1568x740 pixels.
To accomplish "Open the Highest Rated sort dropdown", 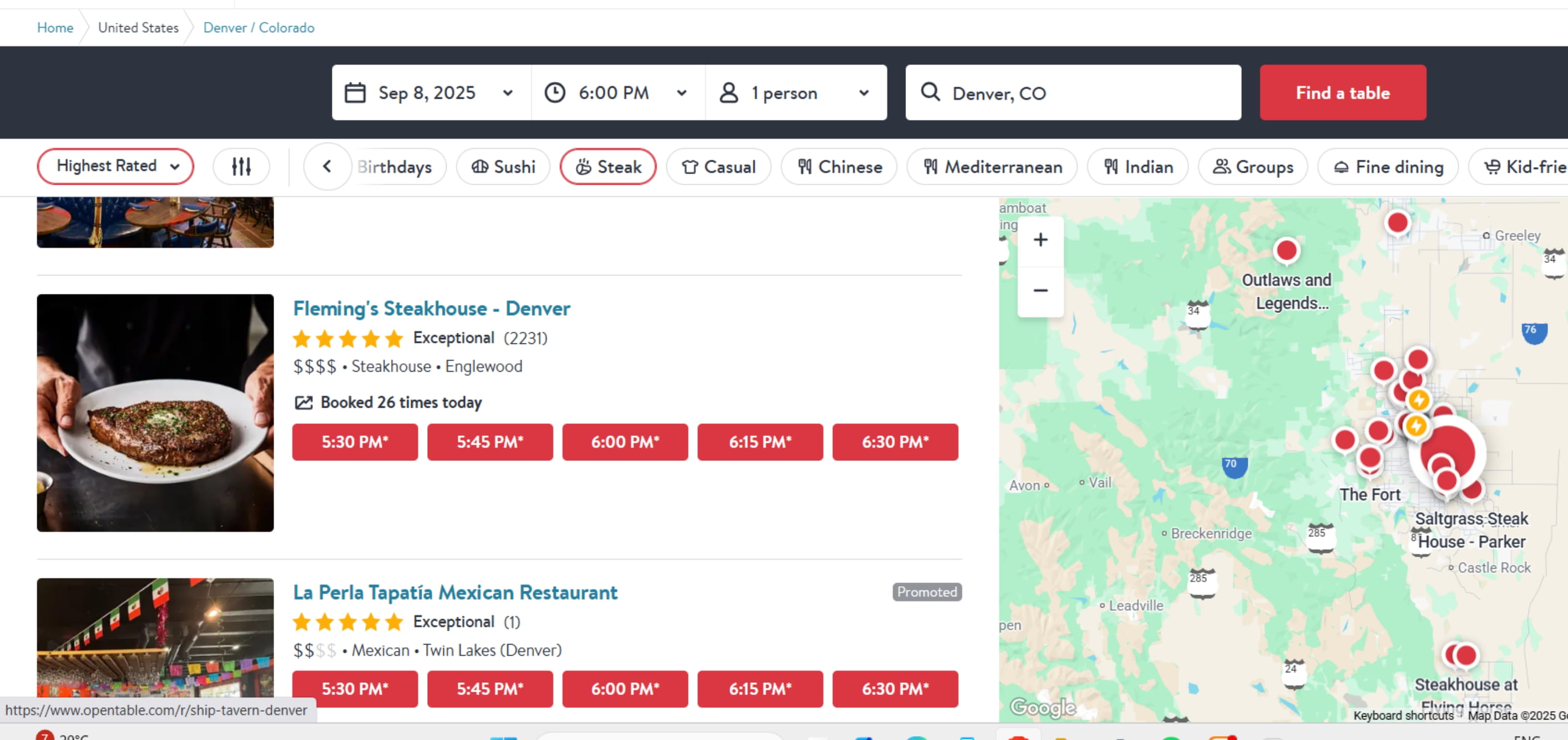I will [115, 166].
